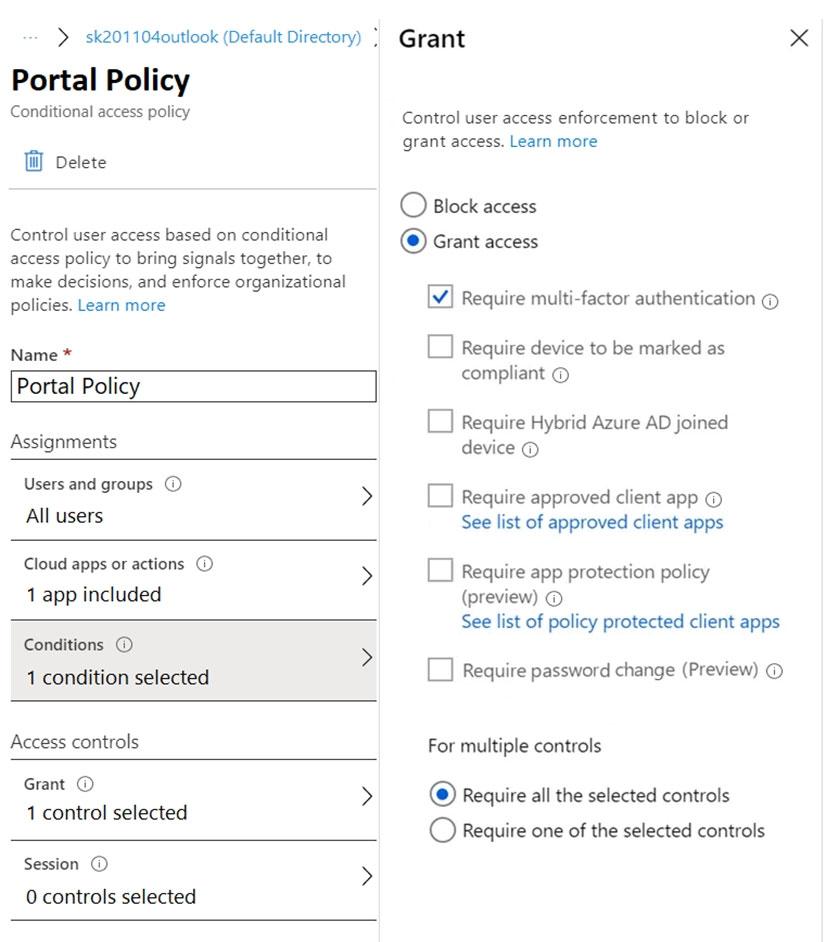Choose Require one of the selected controls

442,830
